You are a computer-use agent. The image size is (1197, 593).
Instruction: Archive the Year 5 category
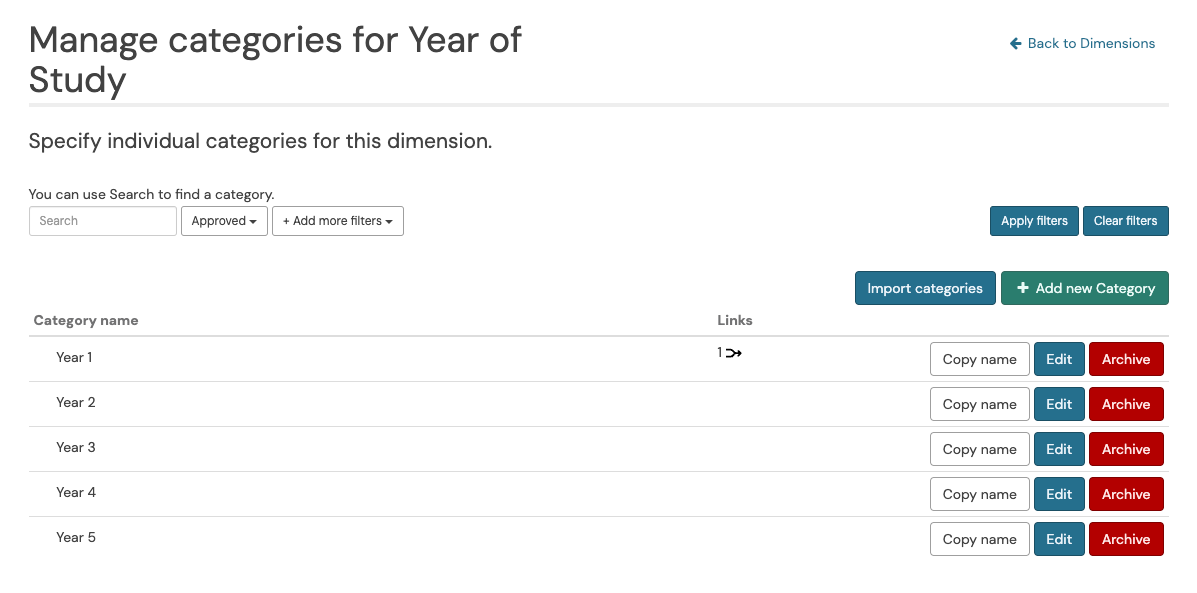tap(1125, 538)
